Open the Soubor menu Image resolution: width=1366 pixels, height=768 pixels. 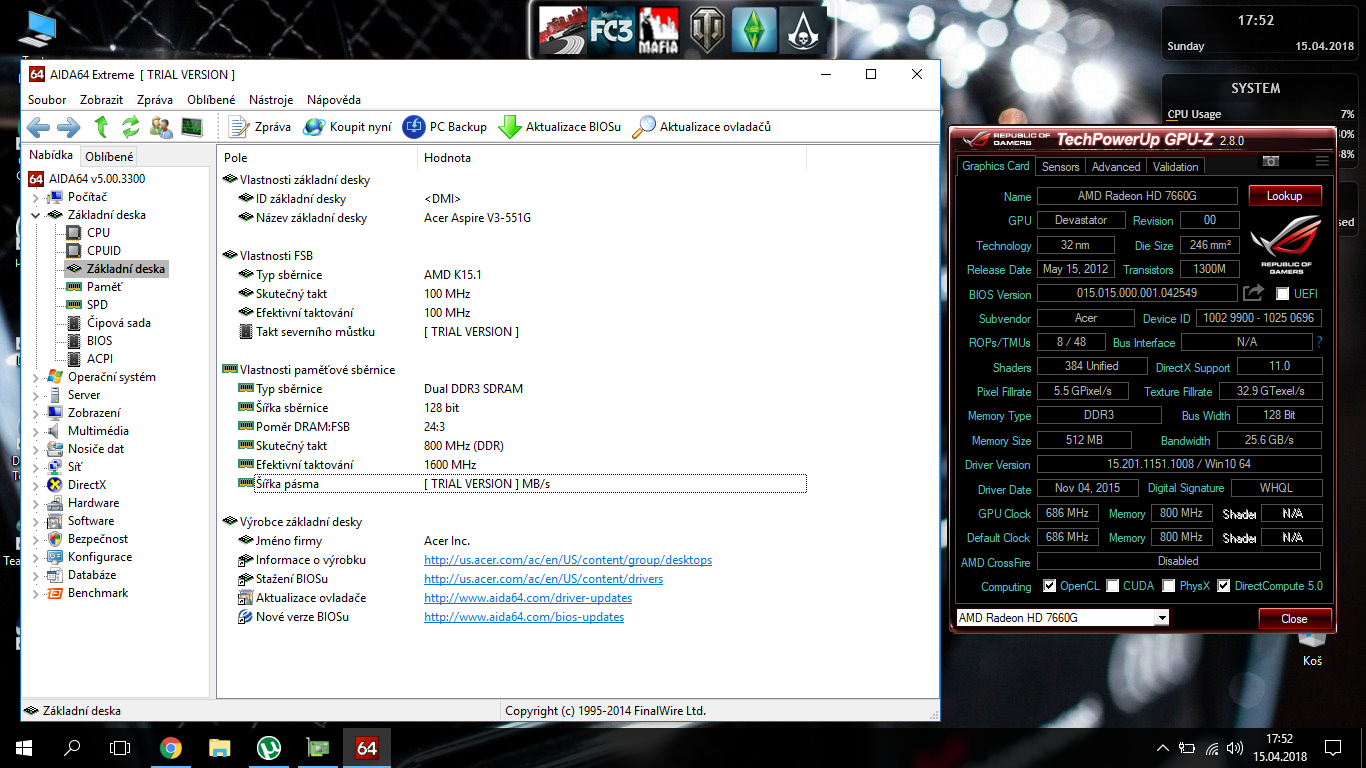(47, 100)
